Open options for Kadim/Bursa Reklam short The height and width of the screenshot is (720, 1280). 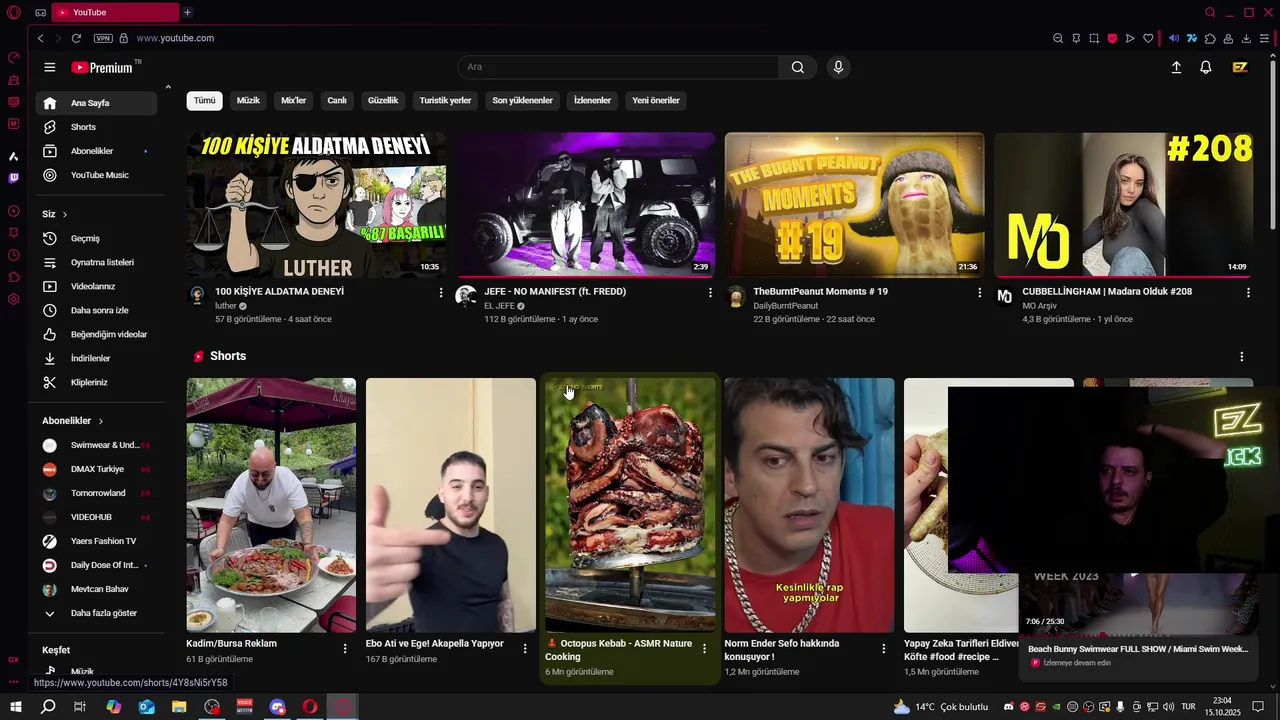point(345,649)
